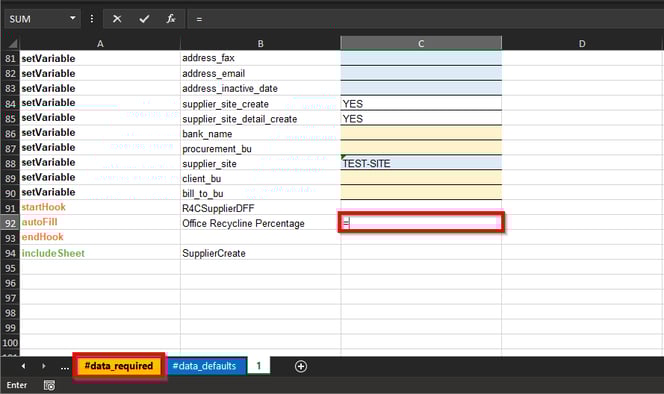Click into the formula bar input
The height and width of the screenshot is (394, 664).
[x=426, y=19]
